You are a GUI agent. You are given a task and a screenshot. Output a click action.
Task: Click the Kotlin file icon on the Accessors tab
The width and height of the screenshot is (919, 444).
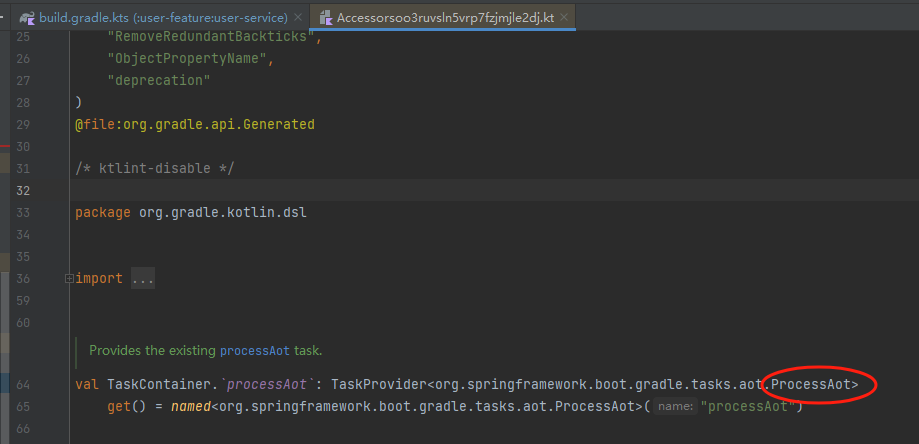click(326, 18)
